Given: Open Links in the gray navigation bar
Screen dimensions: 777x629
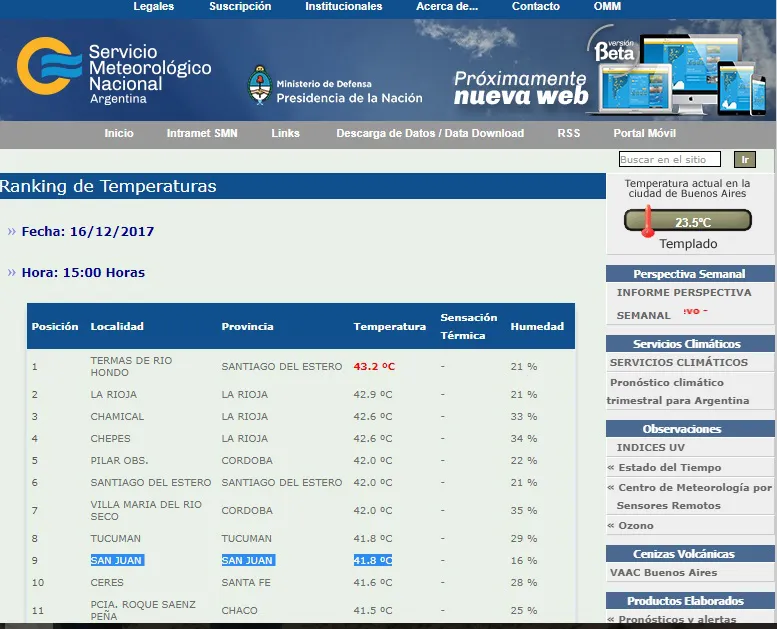Looking at the screenshot, I should click(285, 133).
